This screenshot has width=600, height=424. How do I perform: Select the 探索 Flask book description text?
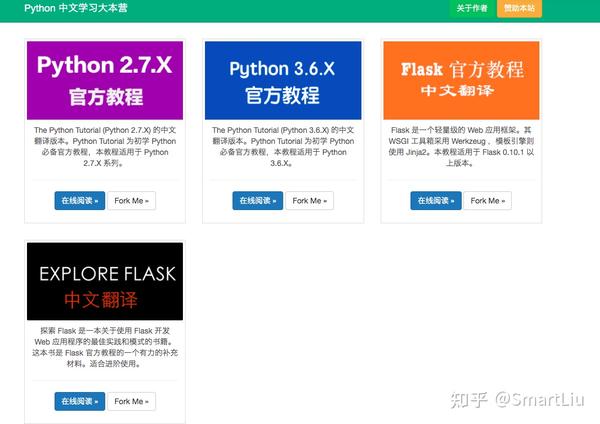(x=105, y=347)
